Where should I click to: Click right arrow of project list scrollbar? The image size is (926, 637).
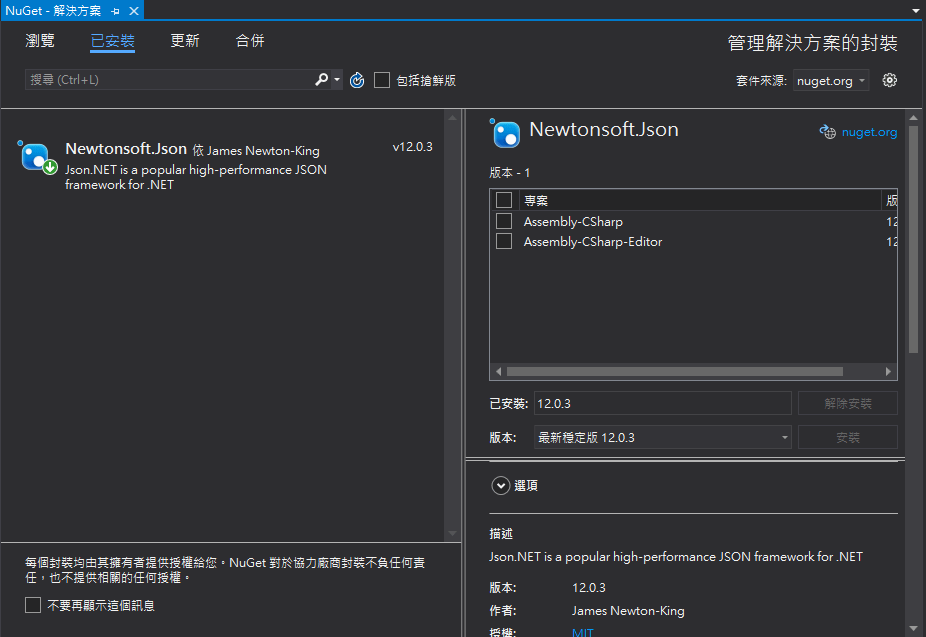888,371
